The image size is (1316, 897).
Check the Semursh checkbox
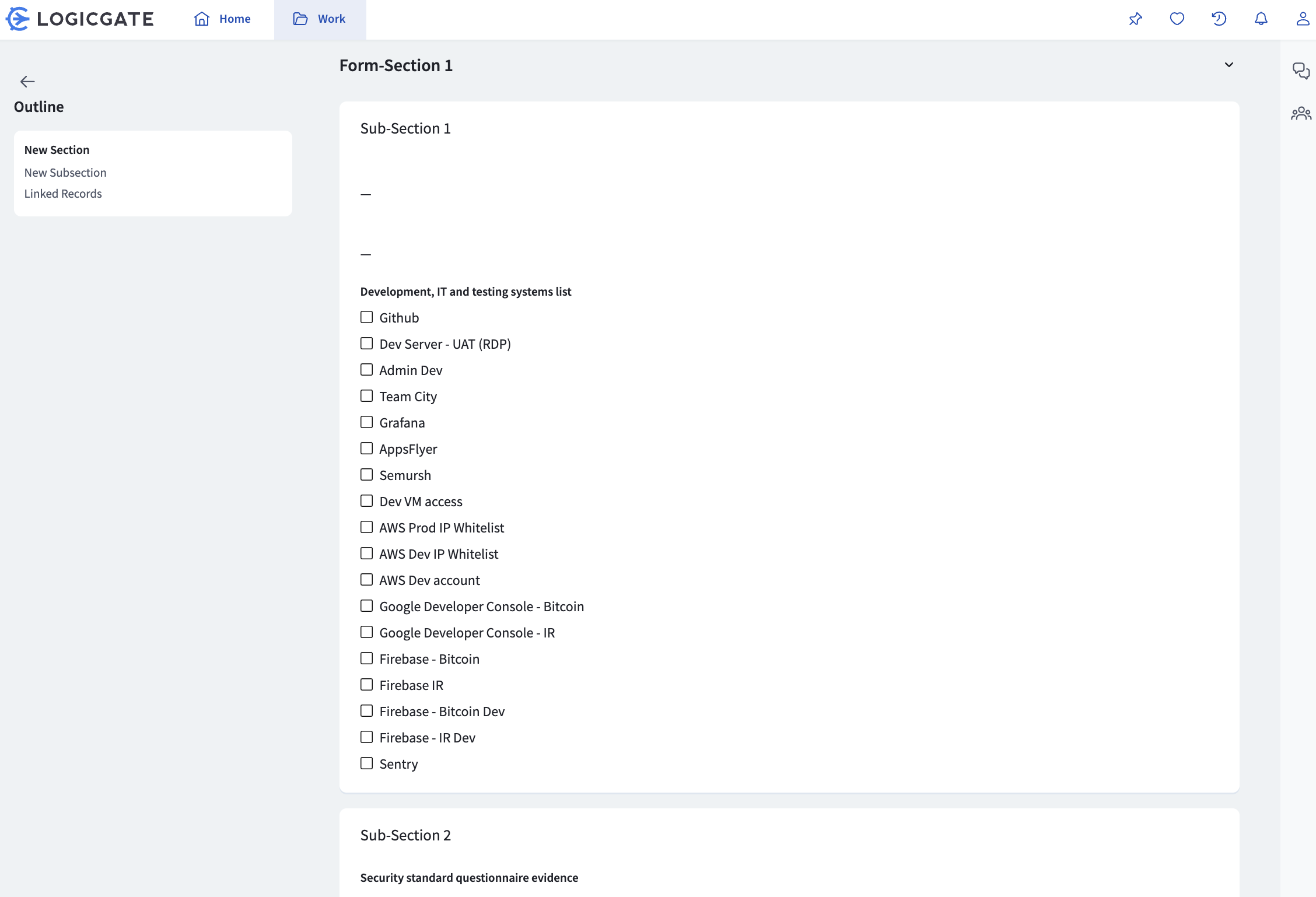[366, 475]
